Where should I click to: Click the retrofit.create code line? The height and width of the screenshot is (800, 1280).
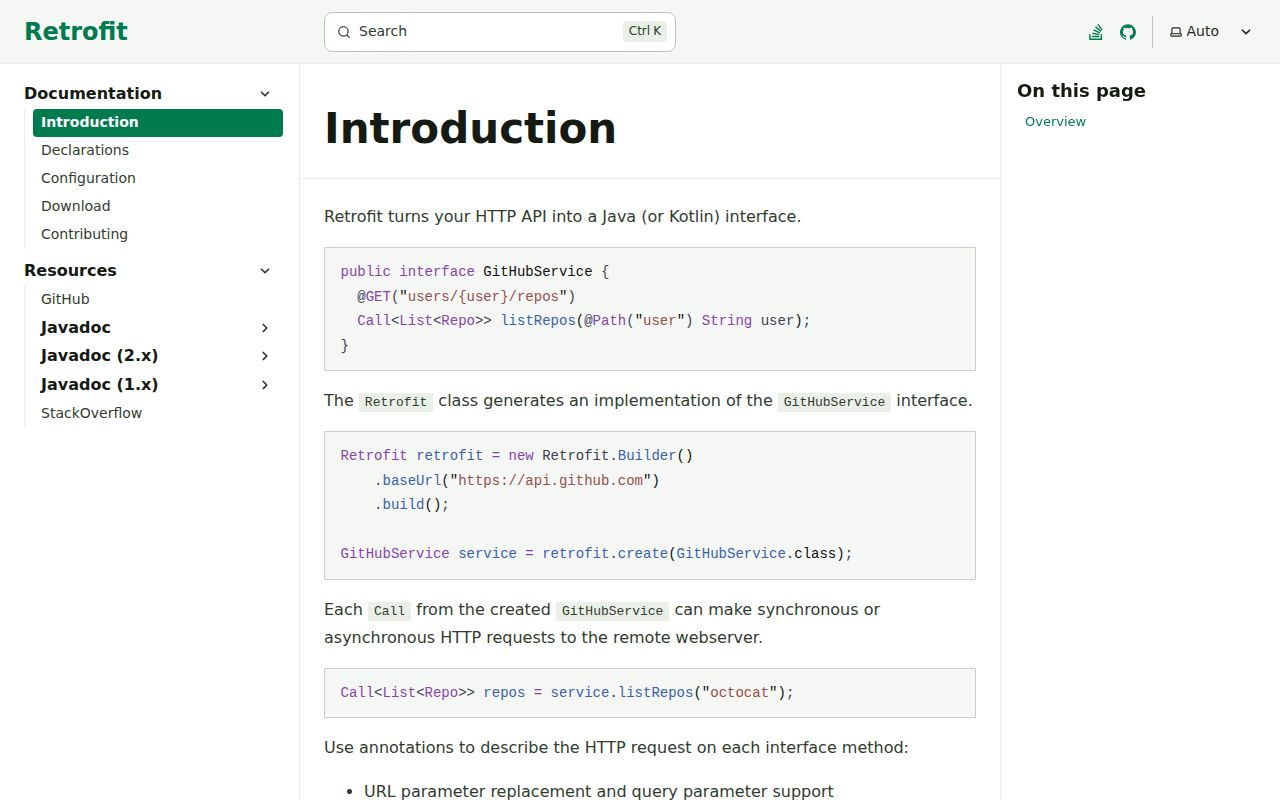pos(596,554)
